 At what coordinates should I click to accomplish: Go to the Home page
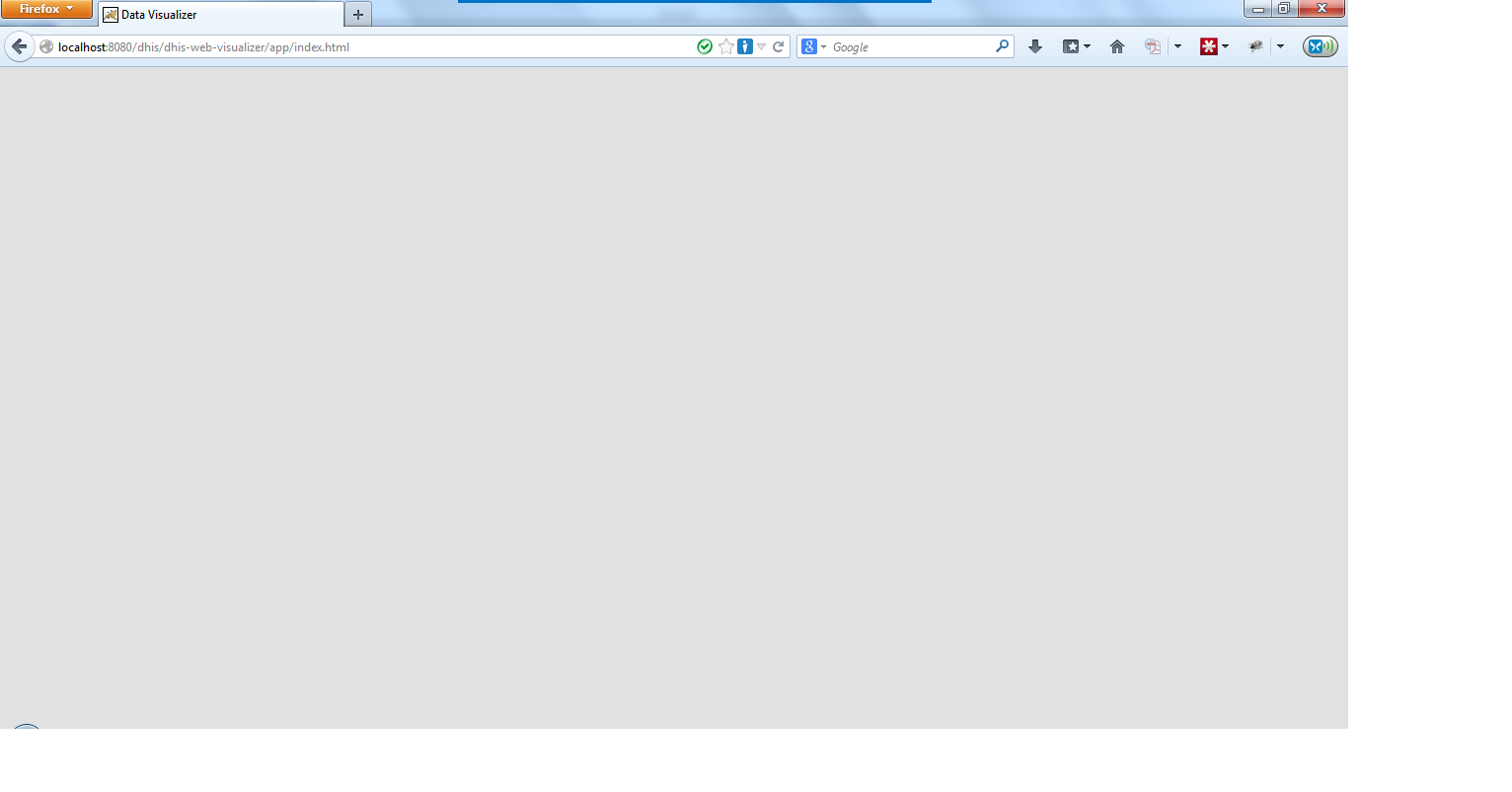pyautogui.click(x=1117, y=46)
